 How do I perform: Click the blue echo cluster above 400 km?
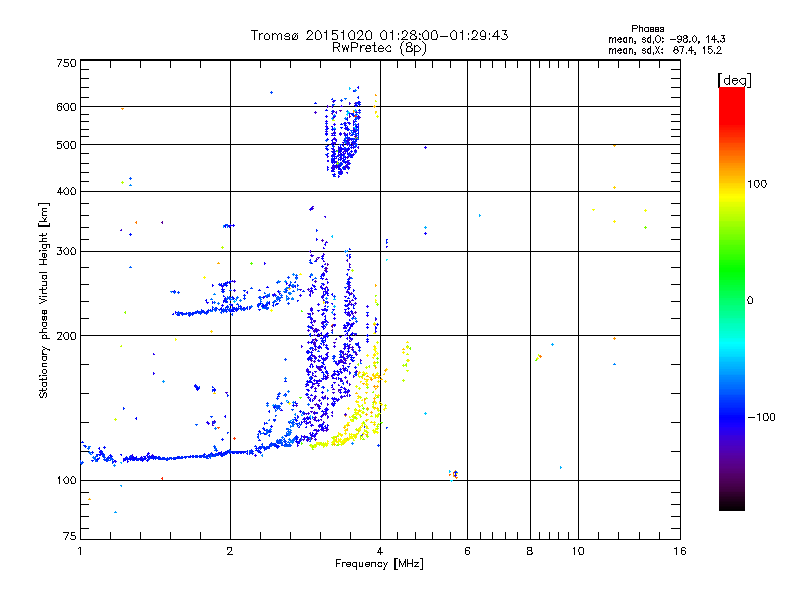[x=343, y=134]
